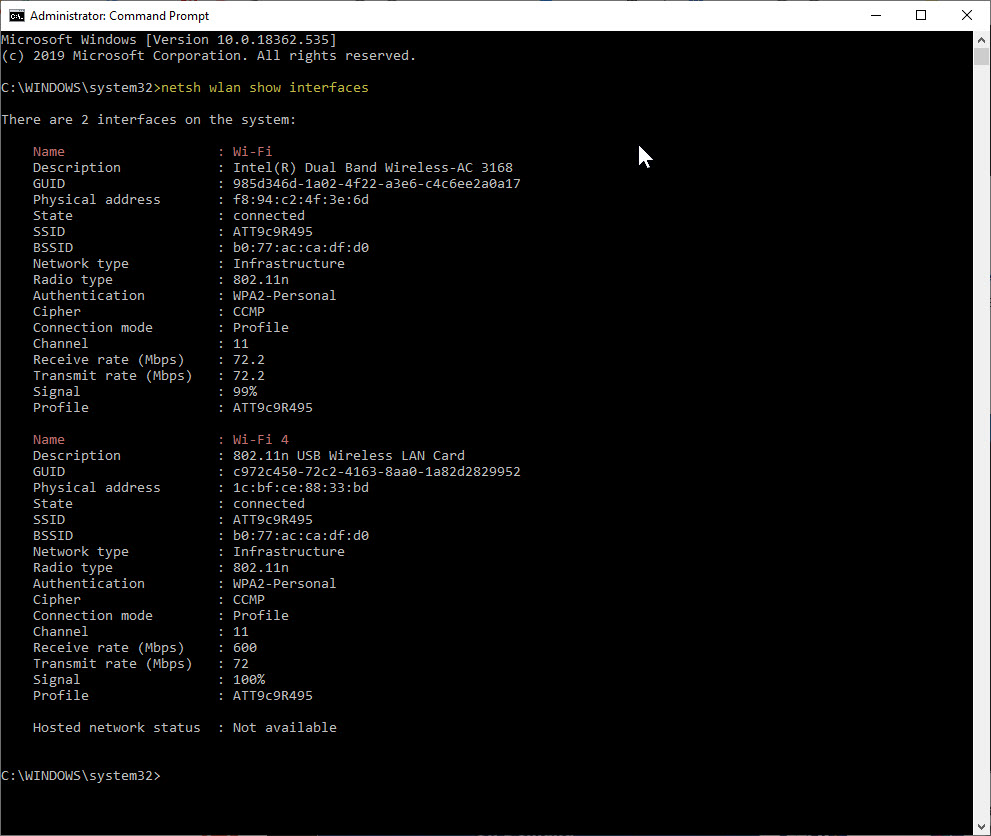This screenshot has height=836, width=991.
Task: Click the physical address 1c:bf:ce:88:33:bd
Action: 300,488
